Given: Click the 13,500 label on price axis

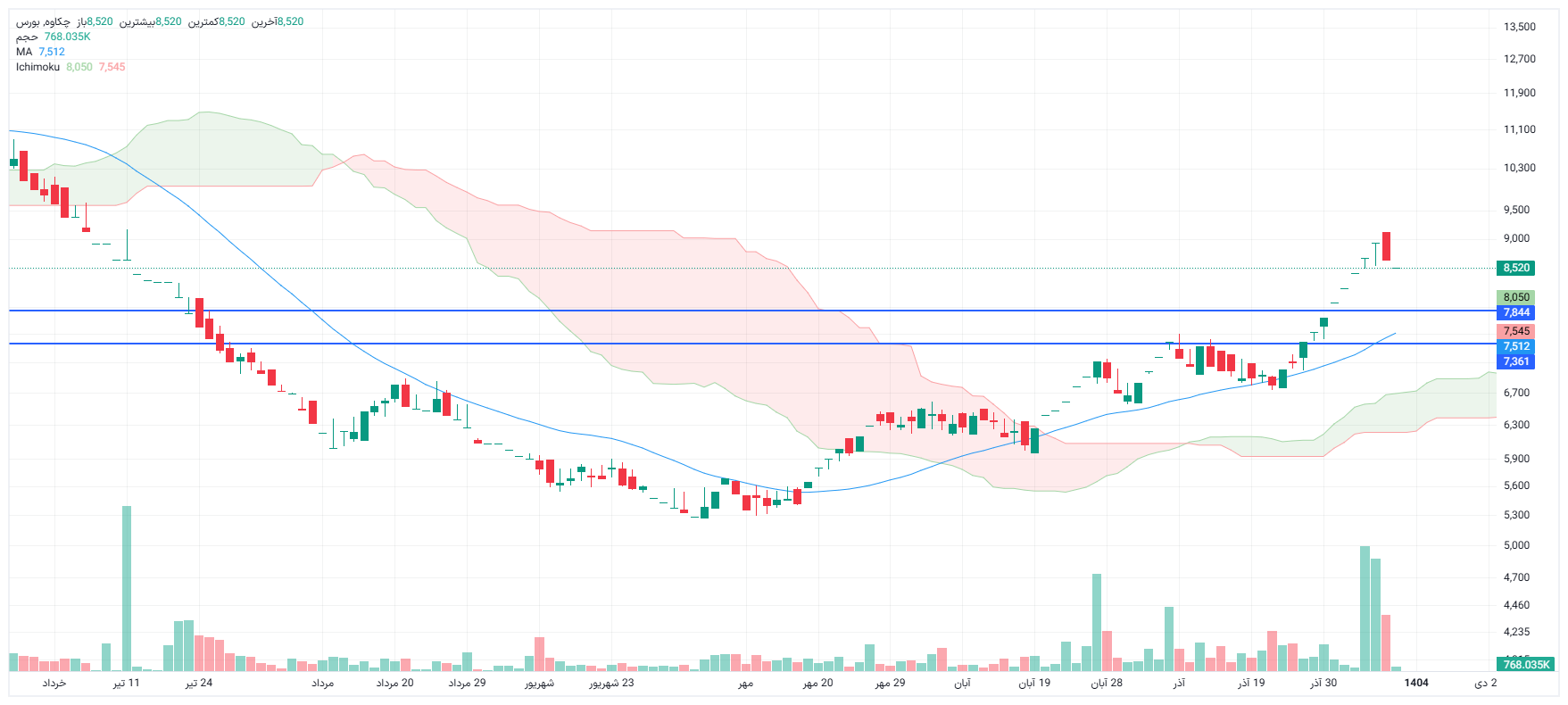Looking at the screenshot, I should pos(1520,27).
